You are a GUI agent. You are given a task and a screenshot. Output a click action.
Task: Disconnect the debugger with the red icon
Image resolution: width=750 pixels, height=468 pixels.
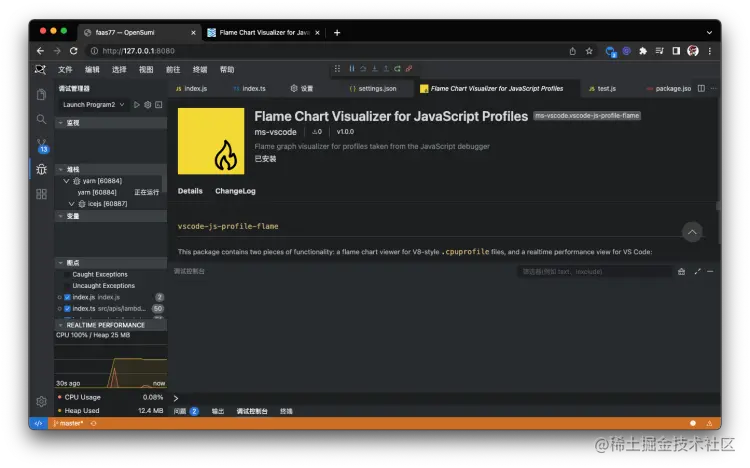pos(409,68)
